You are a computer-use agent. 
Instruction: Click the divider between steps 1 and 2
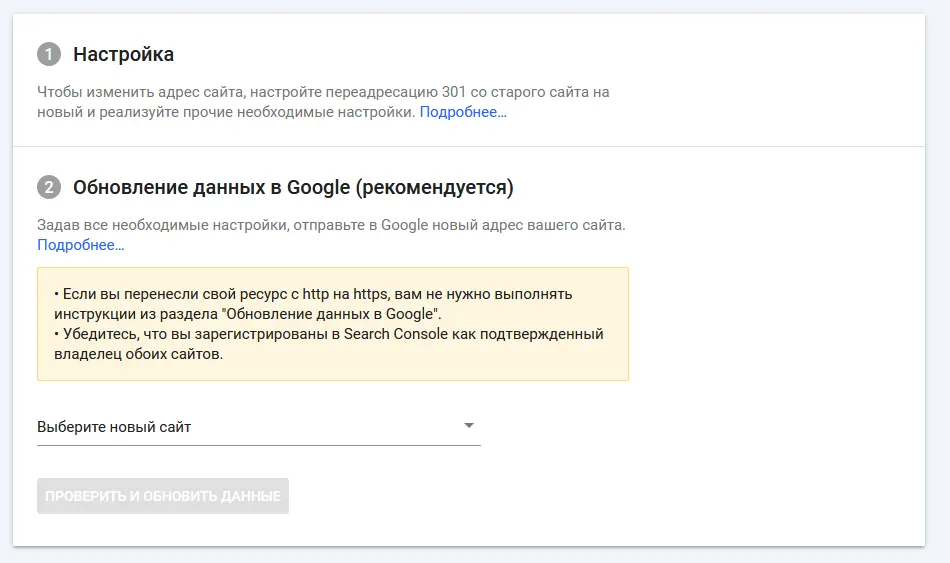tap(469, 146)
